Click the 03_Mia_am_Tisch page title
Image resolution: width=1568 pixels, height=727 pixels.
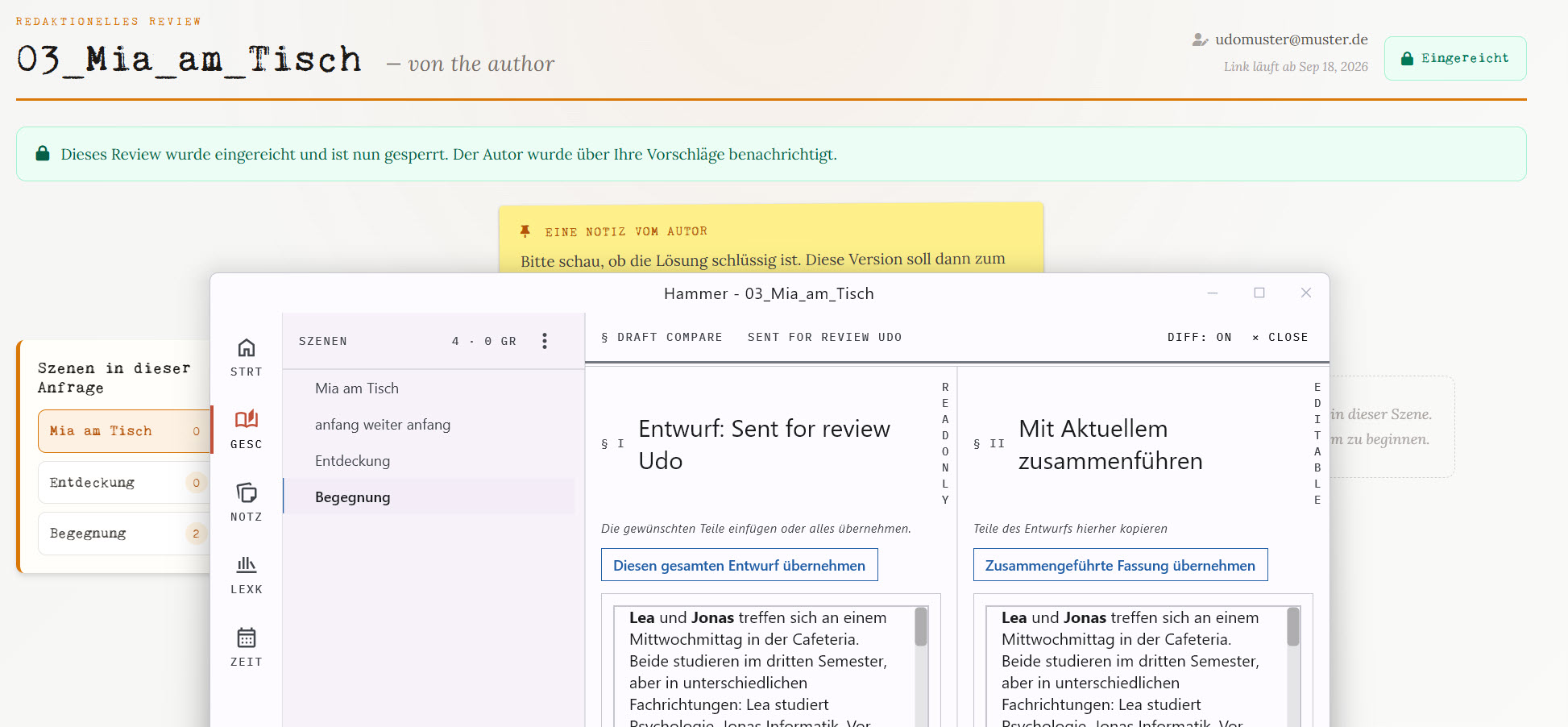[x=189, y=60]
